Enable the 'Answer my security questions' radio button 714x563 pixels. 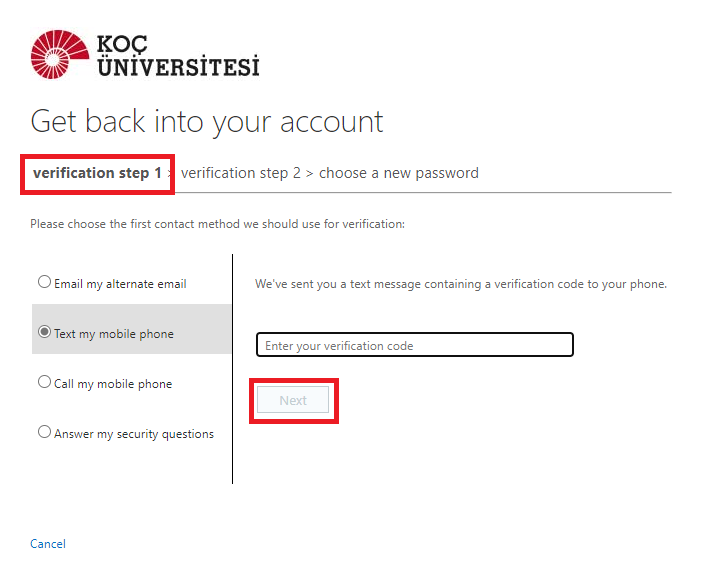coord(44,432)
